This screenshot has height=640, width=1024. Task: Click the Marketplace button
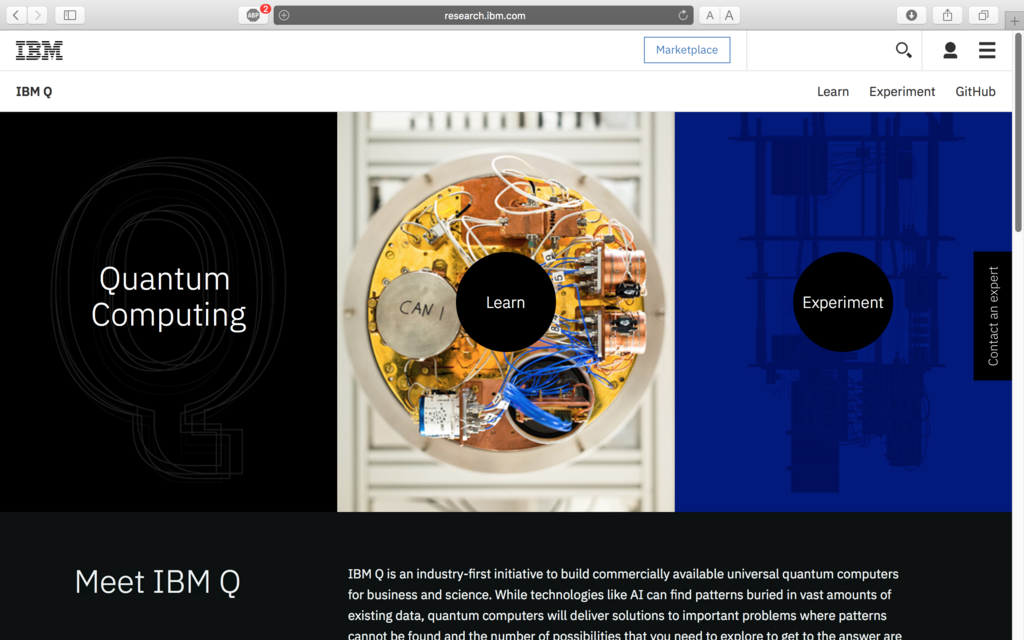pos(687,50)
